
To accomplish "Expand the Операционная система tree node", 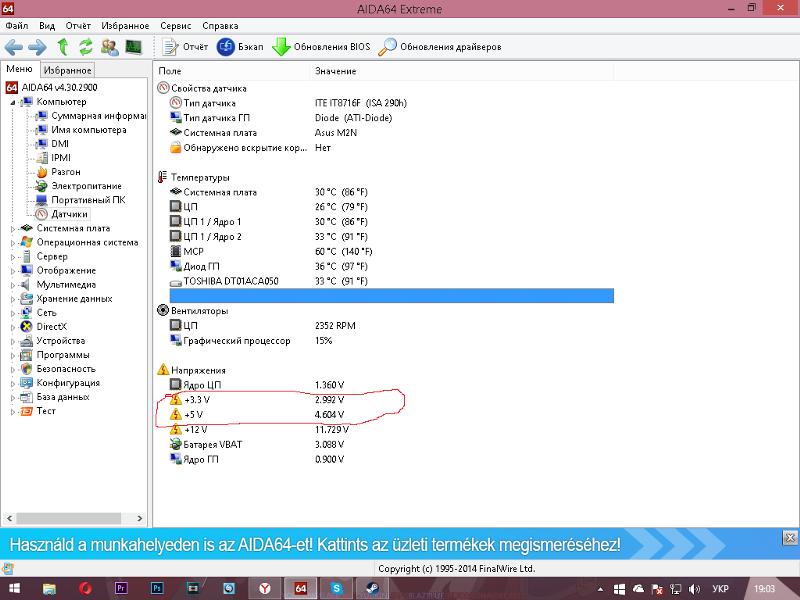I will [x=13, y=243].
